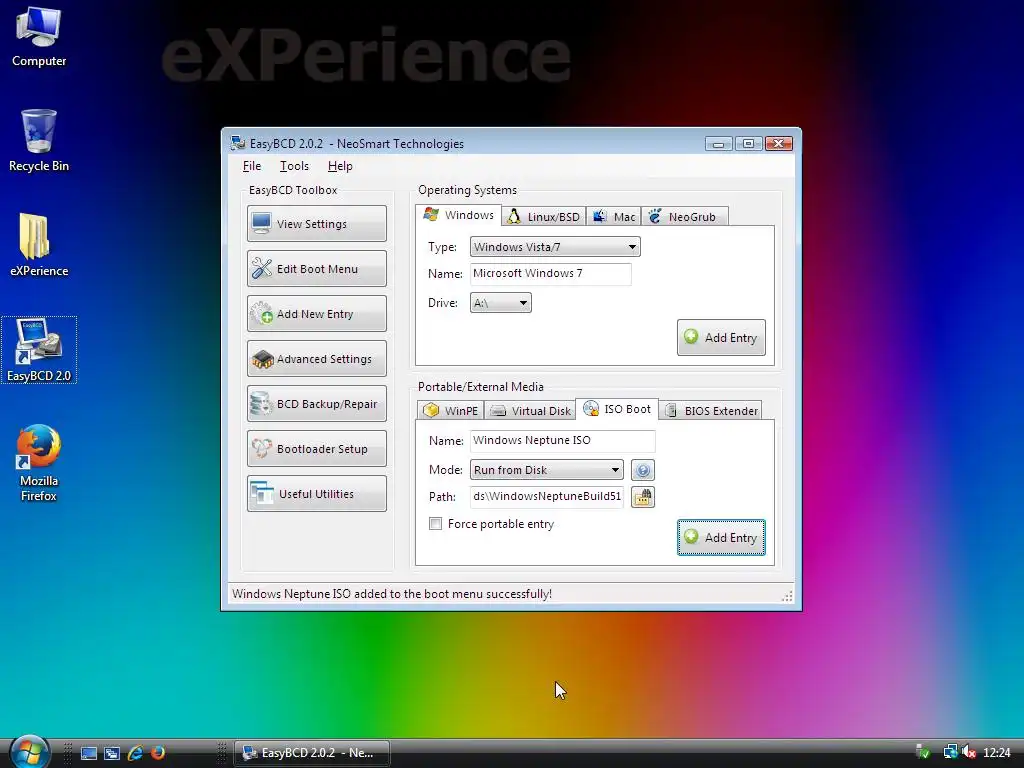Select the Recycle Bin desktop icon
The height and width of the screenshot is (768, 1024).
[x=39, y=141]
